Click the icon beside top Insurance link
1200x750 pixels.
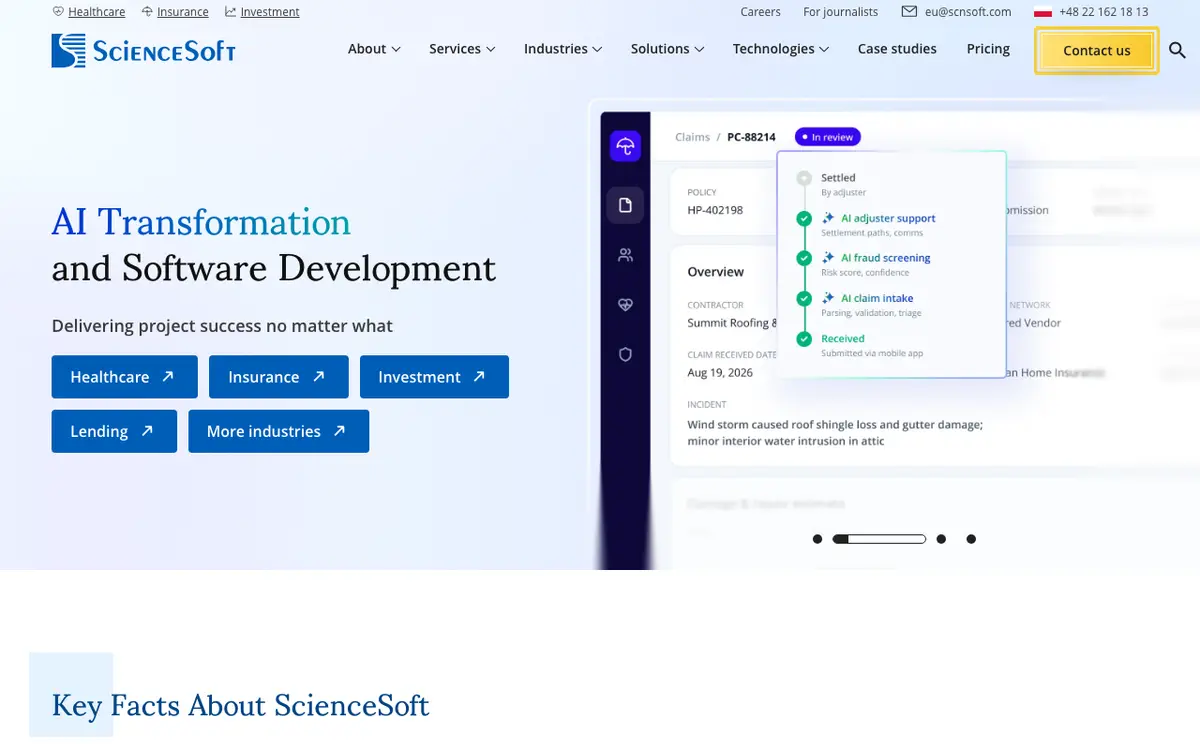(147, 12)
